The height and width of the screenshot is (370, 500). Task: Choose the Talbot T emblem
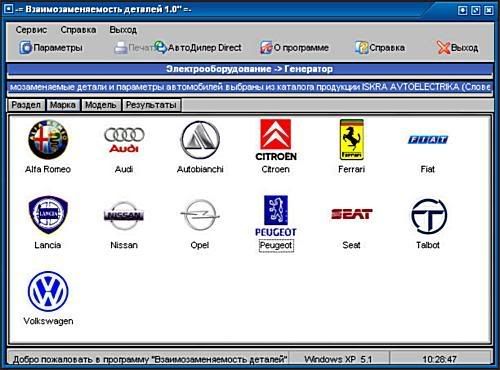coord(428,216)
